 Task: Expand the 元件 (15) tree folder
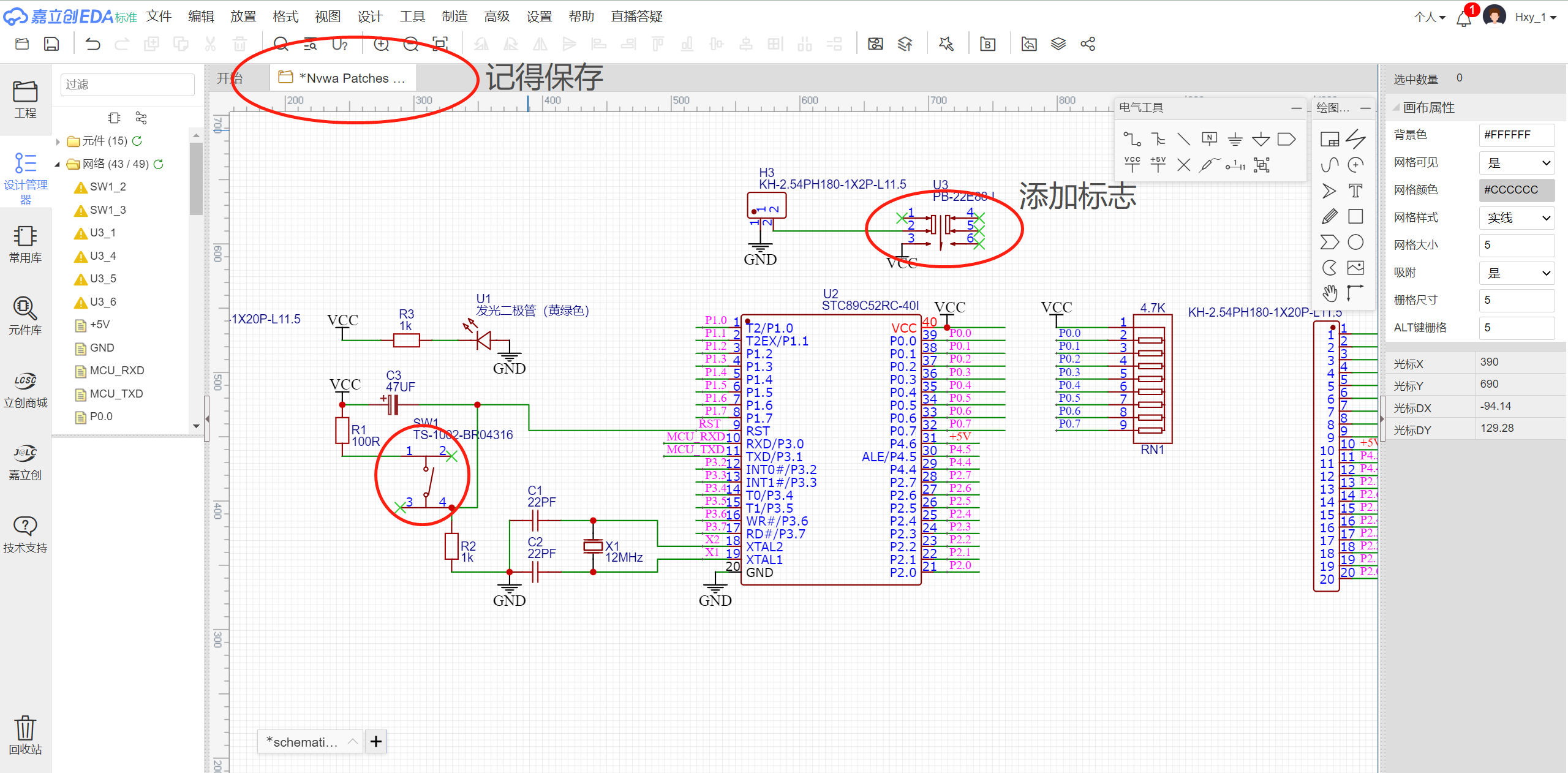[x=58, y=141]
